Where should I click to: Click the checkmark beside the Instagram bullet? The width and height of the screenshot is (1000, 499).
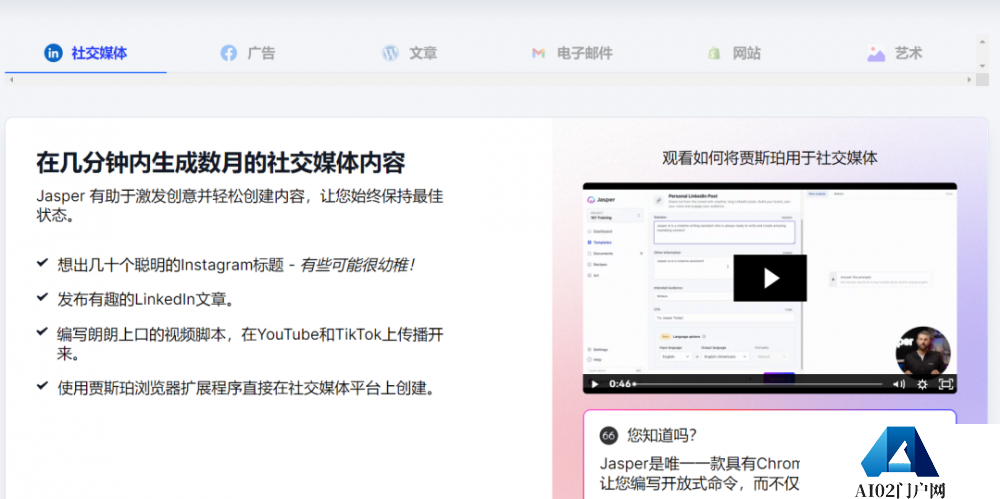point(42,263)
